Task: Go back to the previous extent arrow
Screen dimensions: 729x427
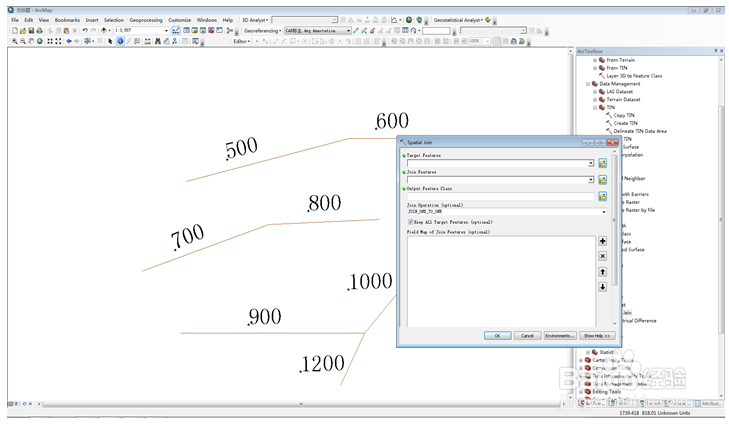Action: pos(69,41)
